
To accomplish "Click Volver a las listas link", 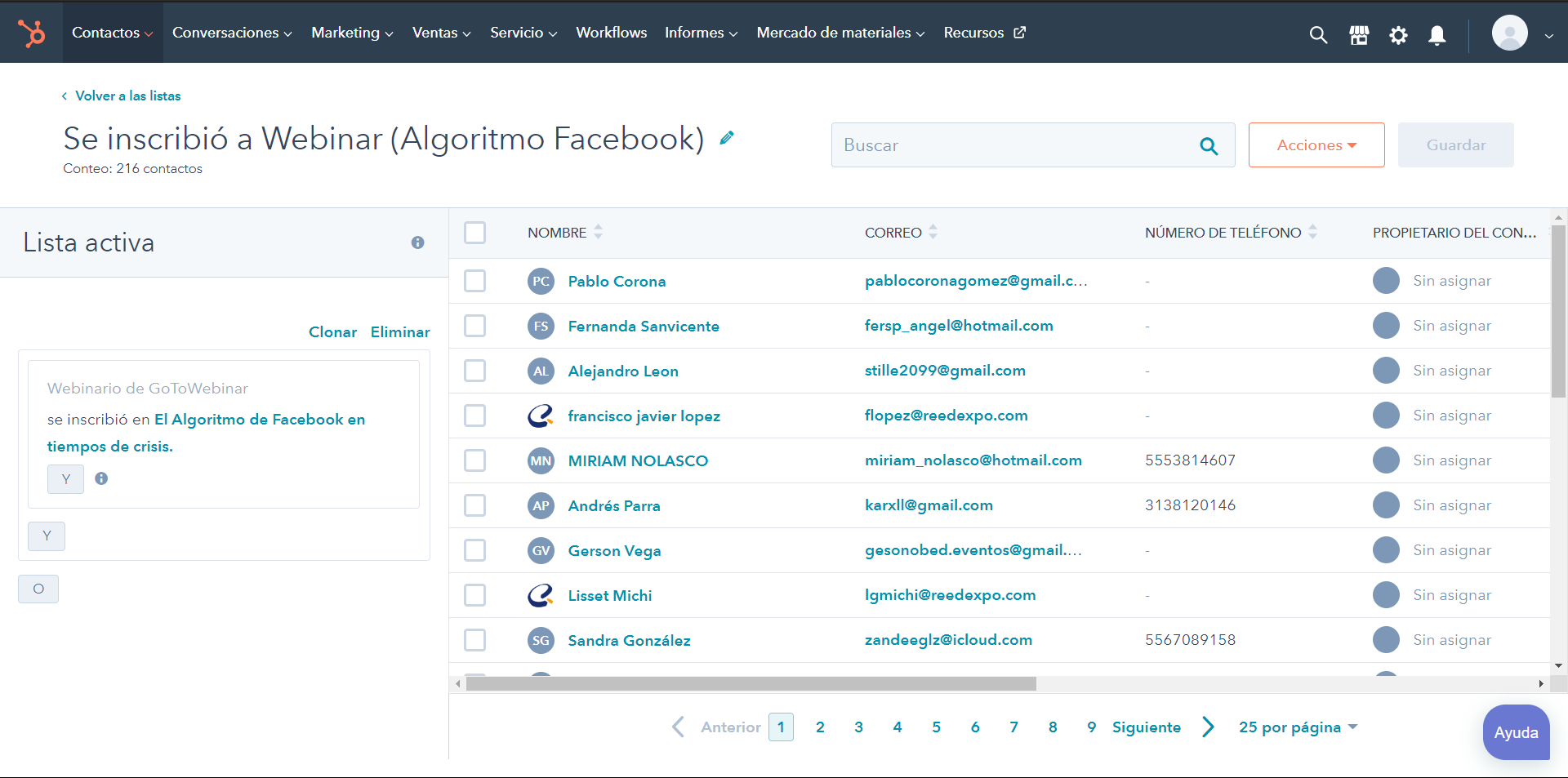I will tap(127, 96).
